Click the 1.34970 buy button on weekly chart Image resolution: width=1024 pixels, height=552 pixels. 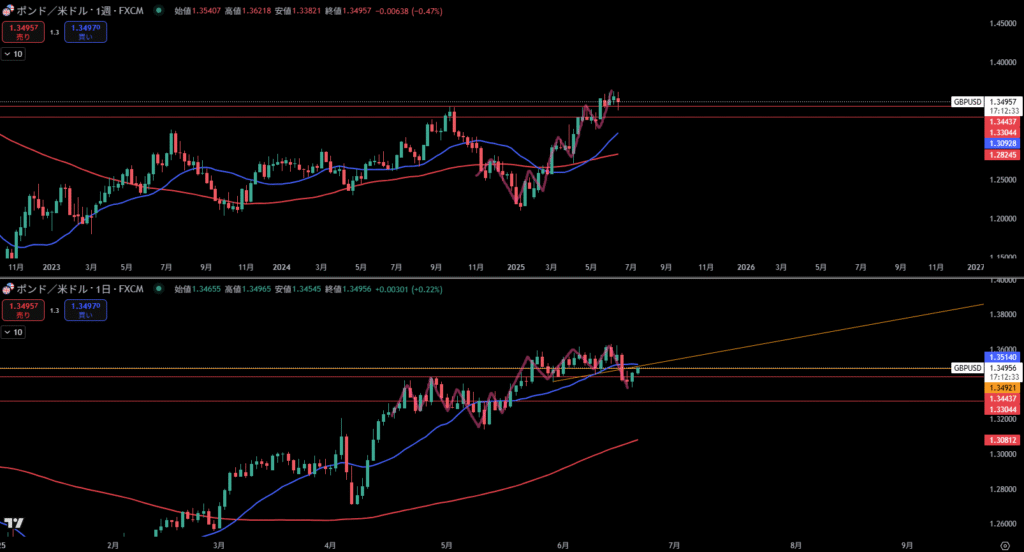point(86,32)
